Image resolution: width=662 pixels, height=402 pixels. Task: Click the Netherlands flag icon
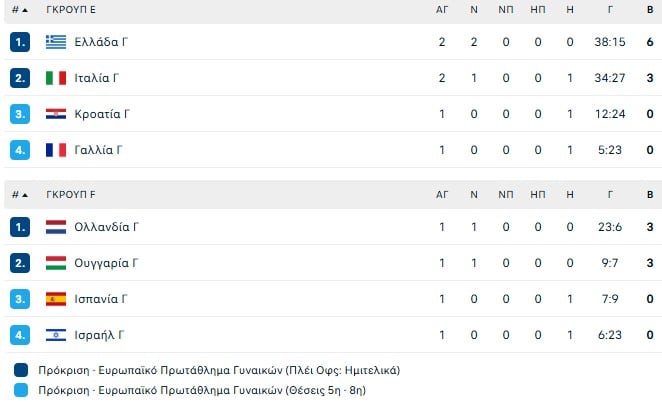click(56, 227)
